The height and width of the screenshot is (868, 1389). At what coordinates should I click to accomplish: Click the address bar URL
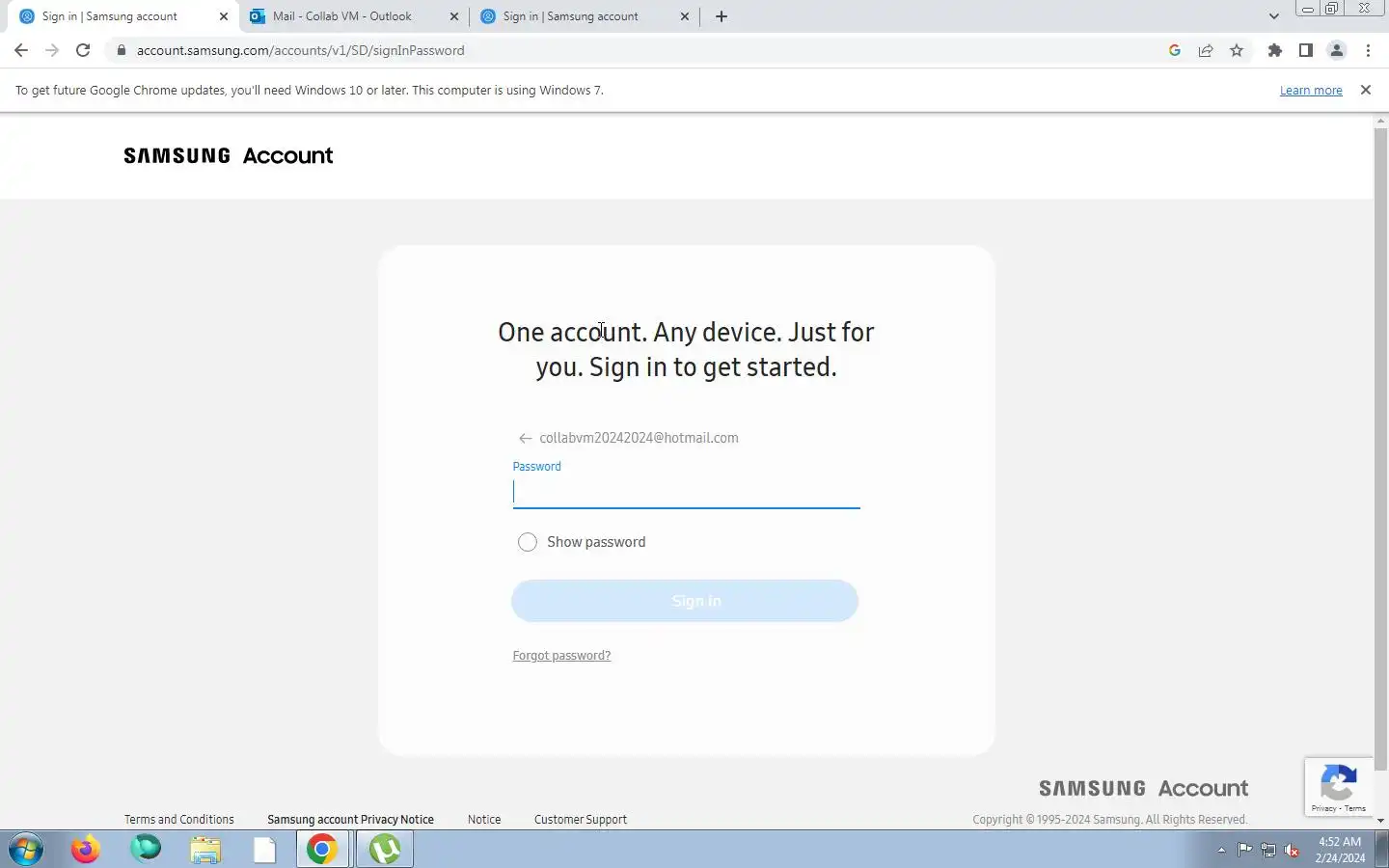pyautogui.click(x=300, y=50)
